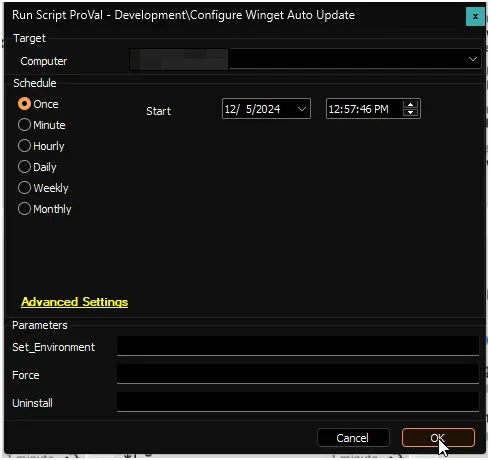Click the Computer selection combo box
This screenshot has width=490, height=460.
[x=305, y=59]
